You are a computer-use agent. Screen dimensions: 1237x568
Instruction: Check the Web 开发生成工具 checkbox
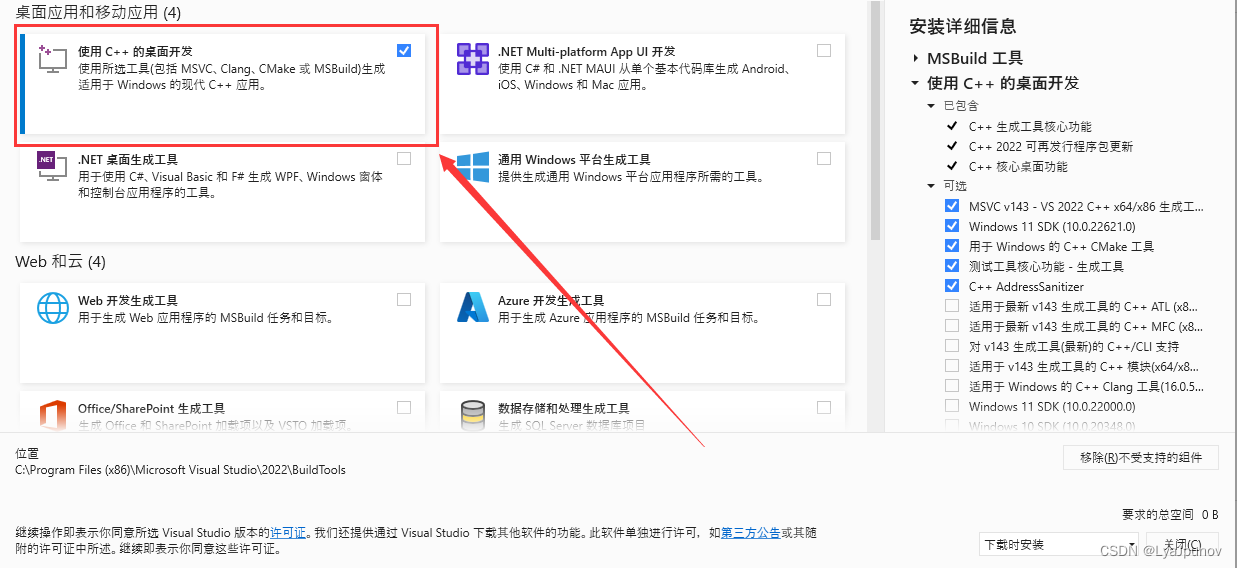[x=404, y=299]
